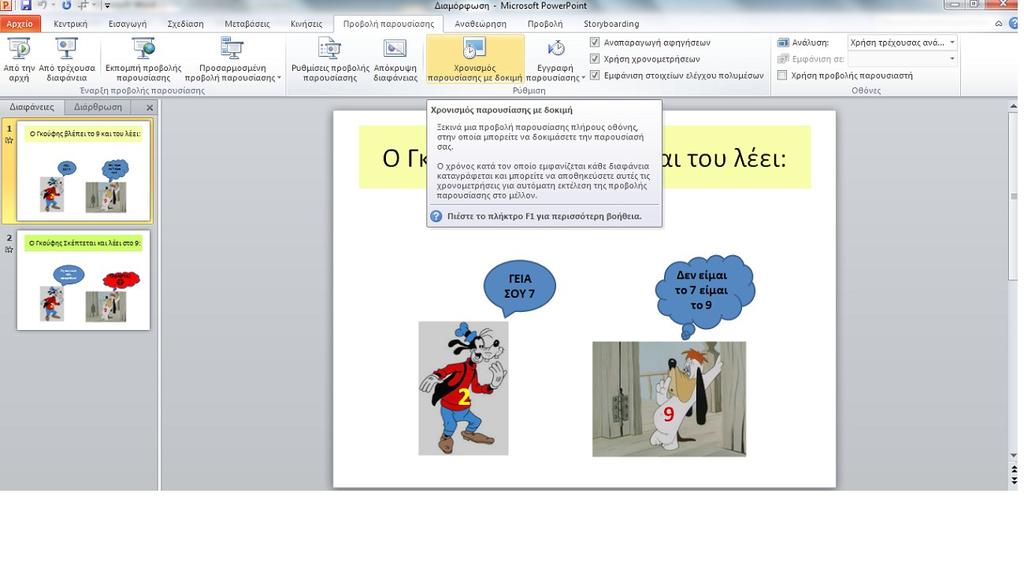Image resolution: width=1024 pixels, height=575 pixels.
Task: Click Χρονισμός παρουσίασης με δοκιμή rehearse timings
Action: click(x=475, y=59)
